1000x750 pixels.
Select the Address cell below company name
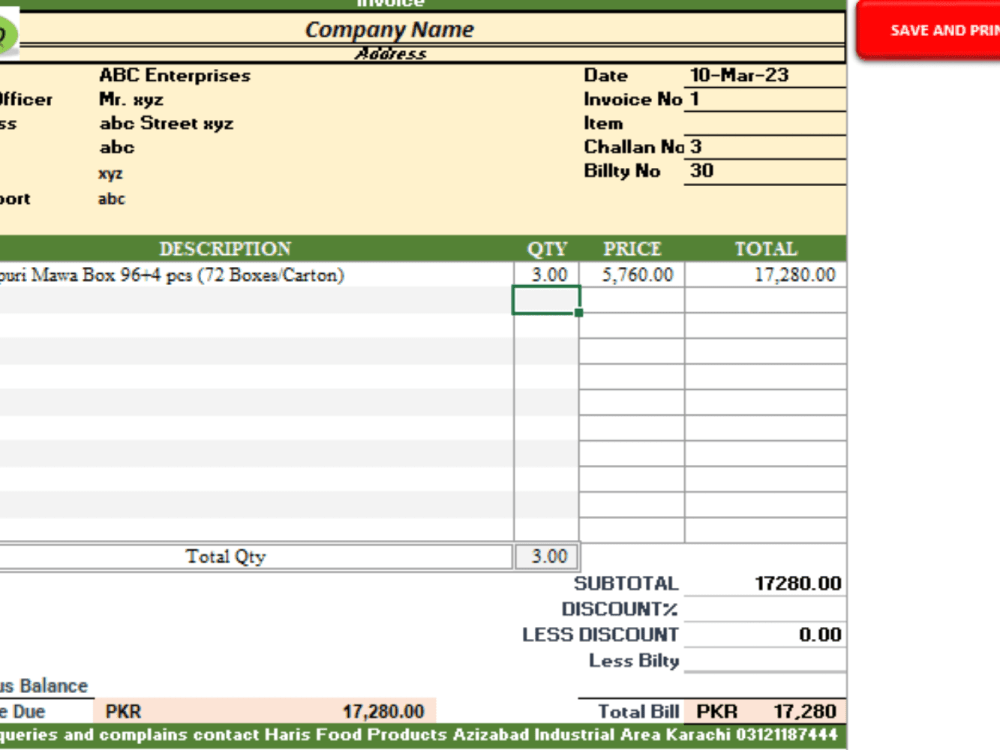pos(390,54)
